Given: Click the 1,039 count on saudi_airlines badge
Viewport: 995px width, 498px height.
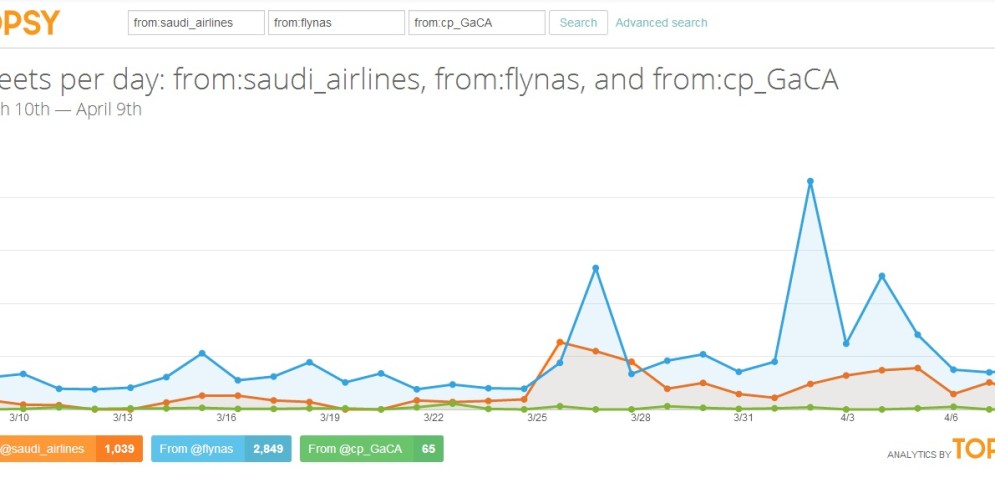Looking at the screenshot, I should tap(119, 449).
